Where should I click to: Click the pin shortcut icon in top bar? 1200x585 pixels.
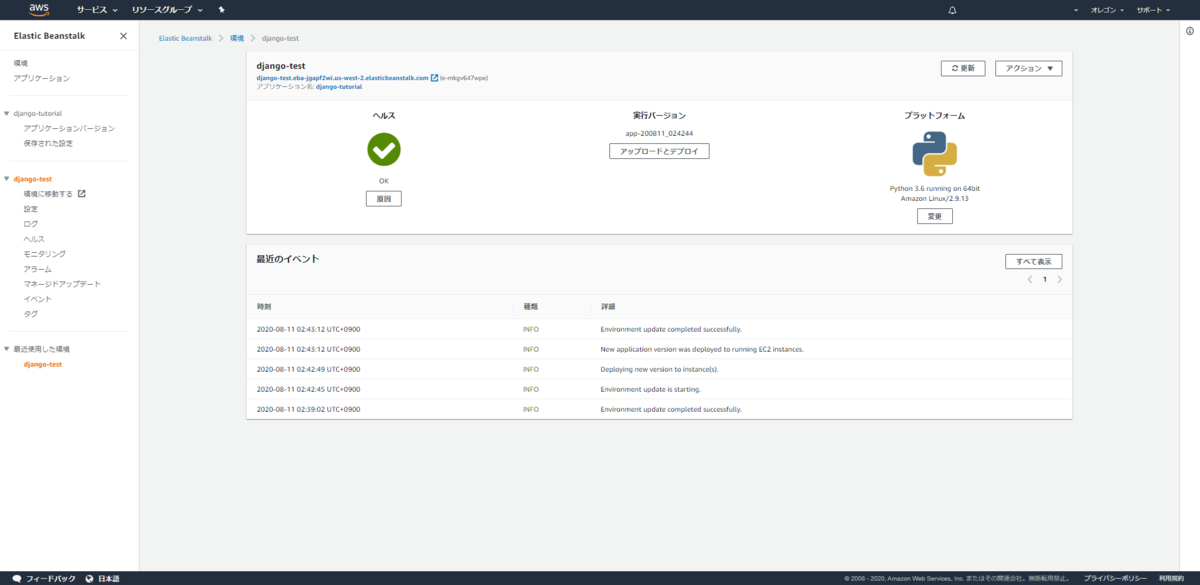pos(221,9)
